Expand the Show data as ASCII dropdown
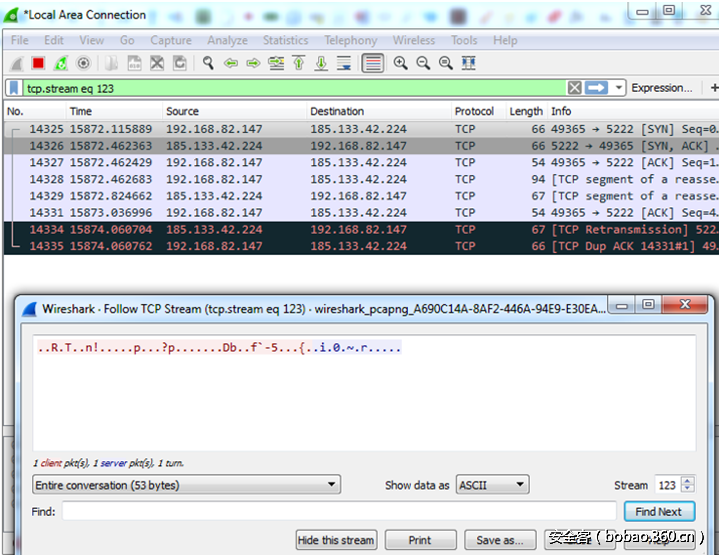The width and height of the screenshot is (719, 555). (492, 485)
